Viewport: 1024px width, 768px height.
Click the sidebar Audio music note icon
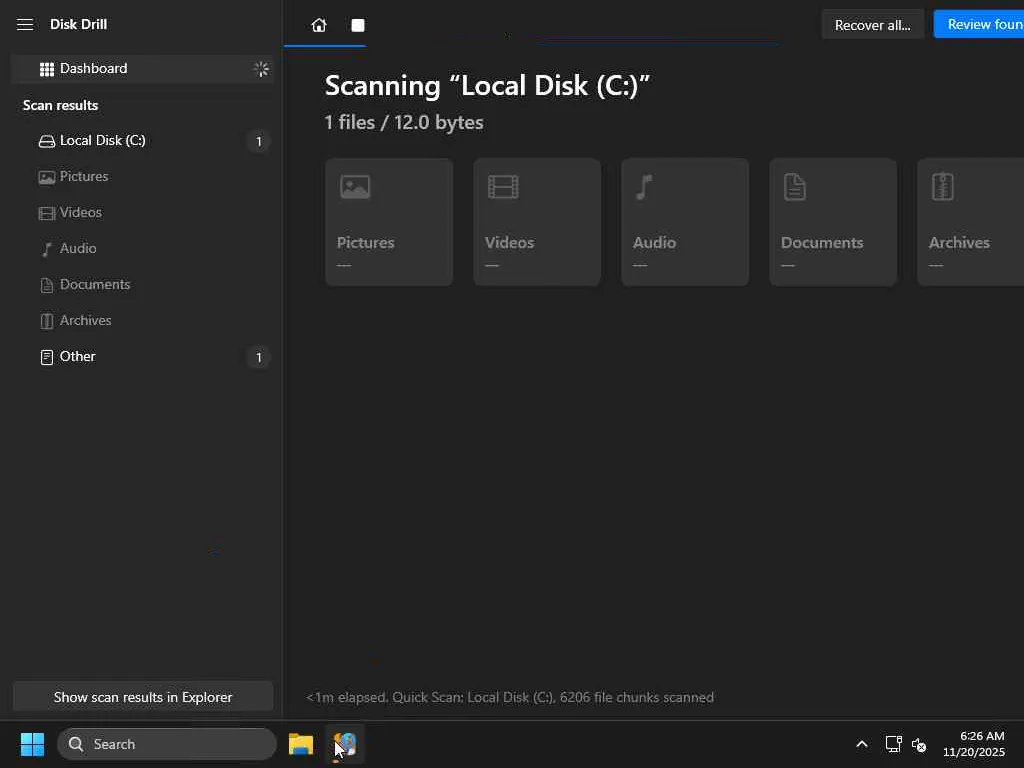pos(46,249)
